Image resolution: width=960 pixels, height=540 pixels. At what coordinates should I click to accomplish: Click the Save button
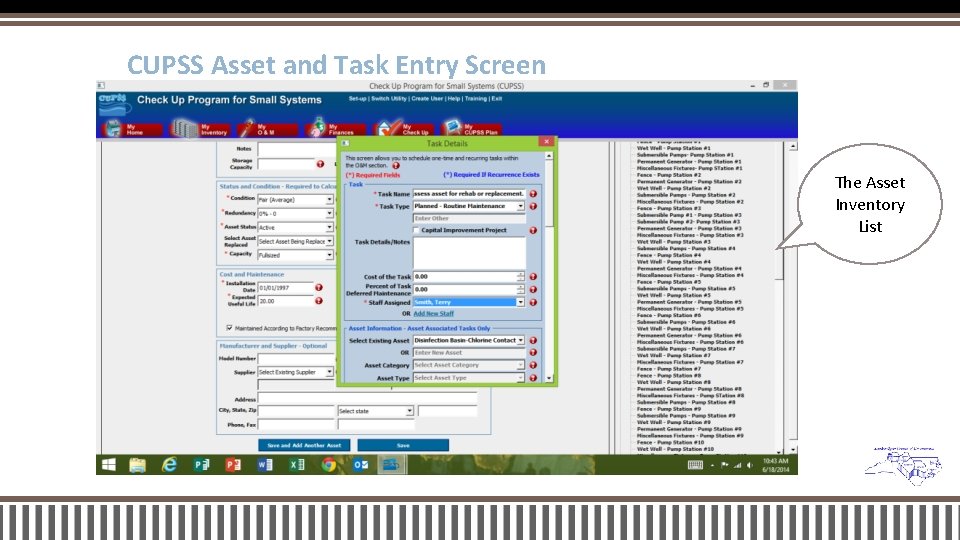403,445
